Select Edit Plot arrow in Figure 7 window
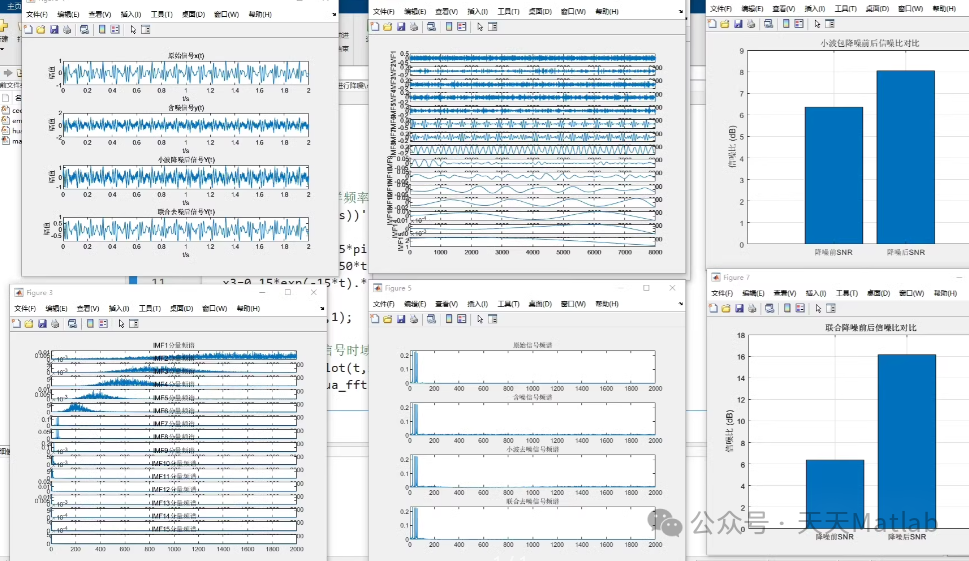Image resolution: width=969 pixels, height=561 pixels. click(818, 308)
